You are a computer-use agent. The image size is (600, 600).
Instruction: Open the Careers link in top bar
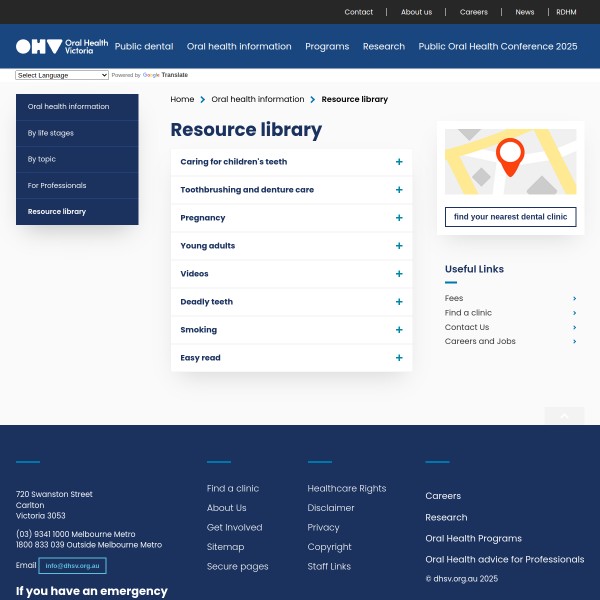(x=473, y=12)
